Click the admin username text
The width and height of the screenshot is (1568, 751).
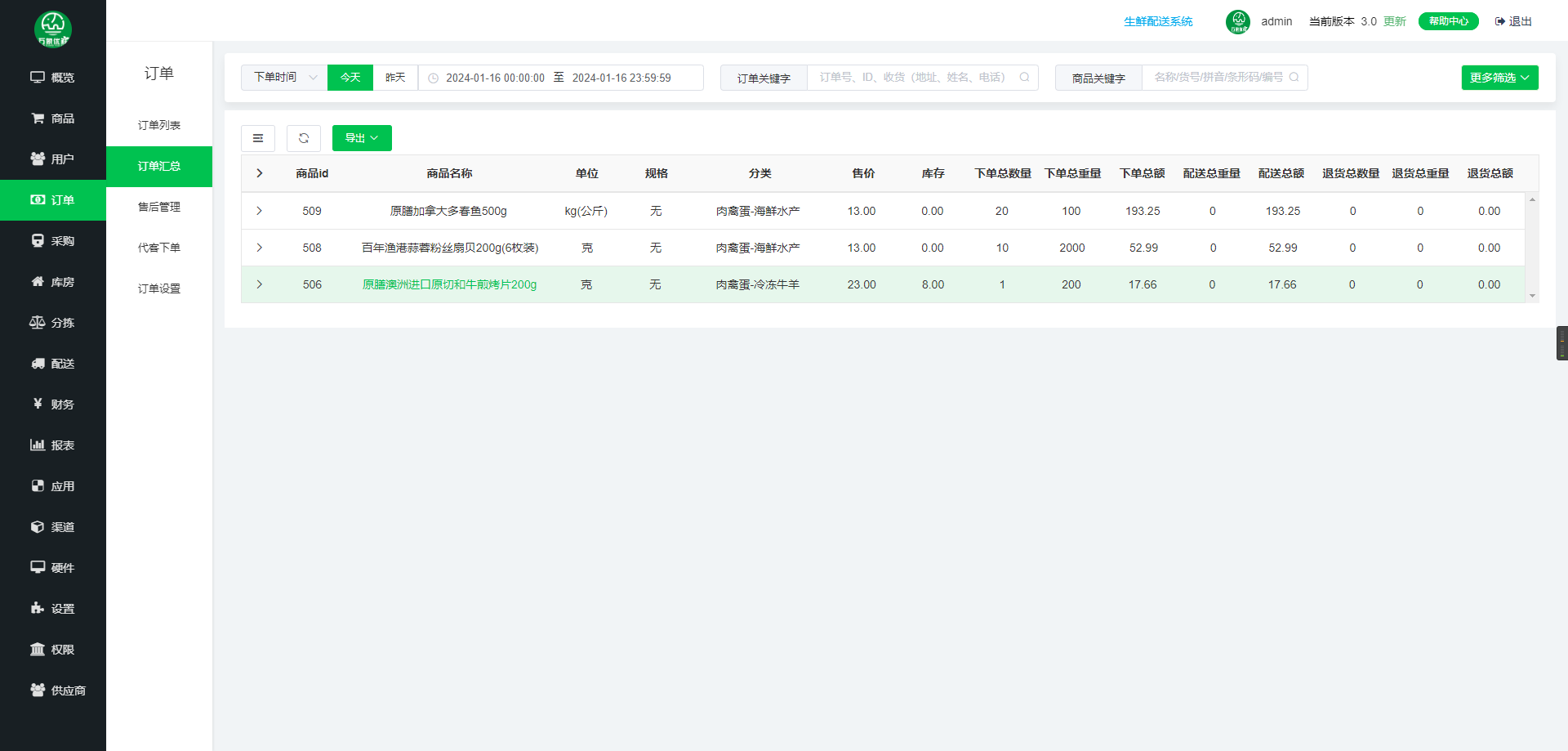tap(1276, 21)
